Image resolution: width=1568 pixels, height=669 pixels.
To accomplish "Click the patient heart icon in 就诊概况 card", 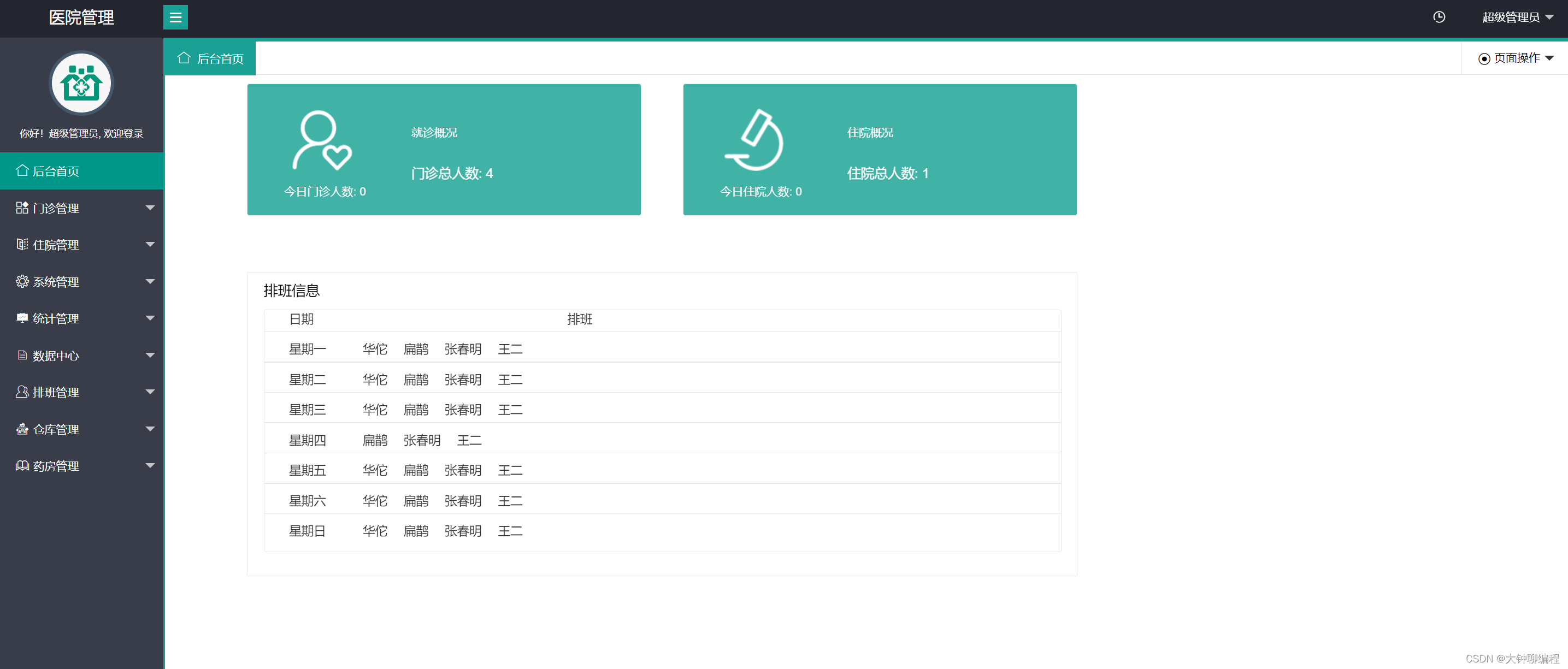I will tap(322, 140).
